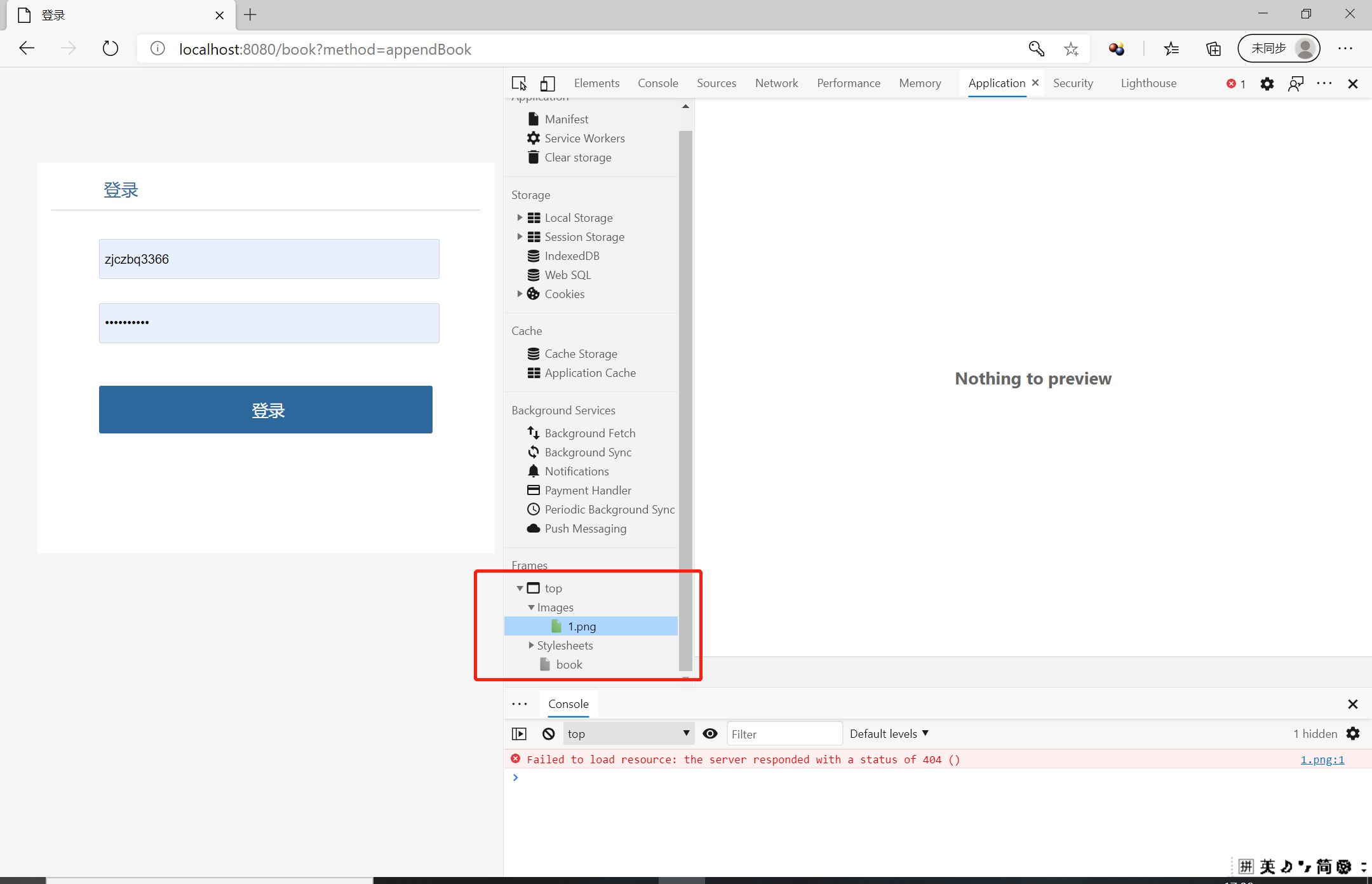The image size is (1372, 884).
Task: Add page to favorites star icon
Action: pyautogui.click(x=1072, y=49)
